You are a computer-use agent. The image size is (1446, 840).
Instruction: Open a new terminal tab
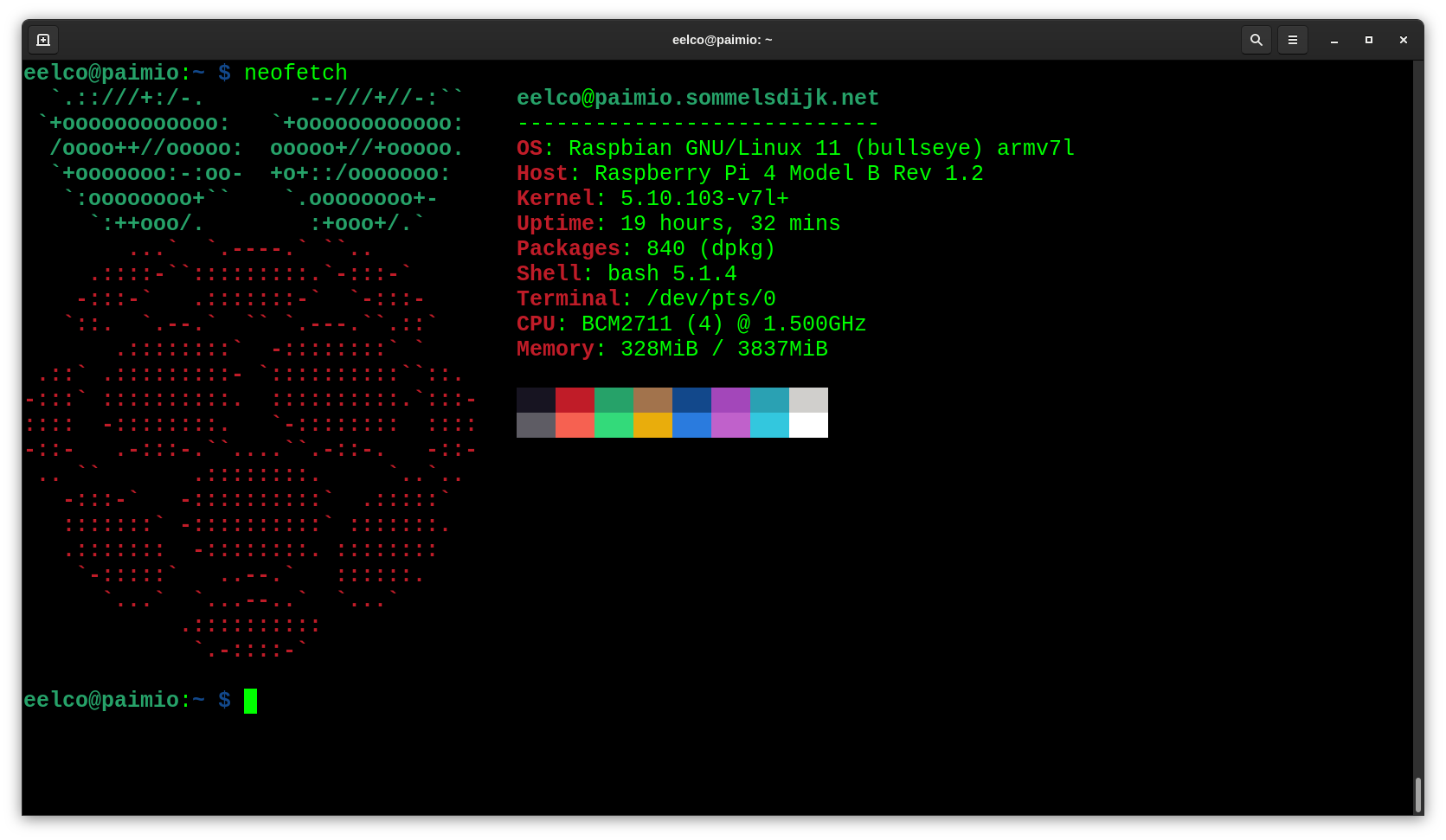(42, 39)
